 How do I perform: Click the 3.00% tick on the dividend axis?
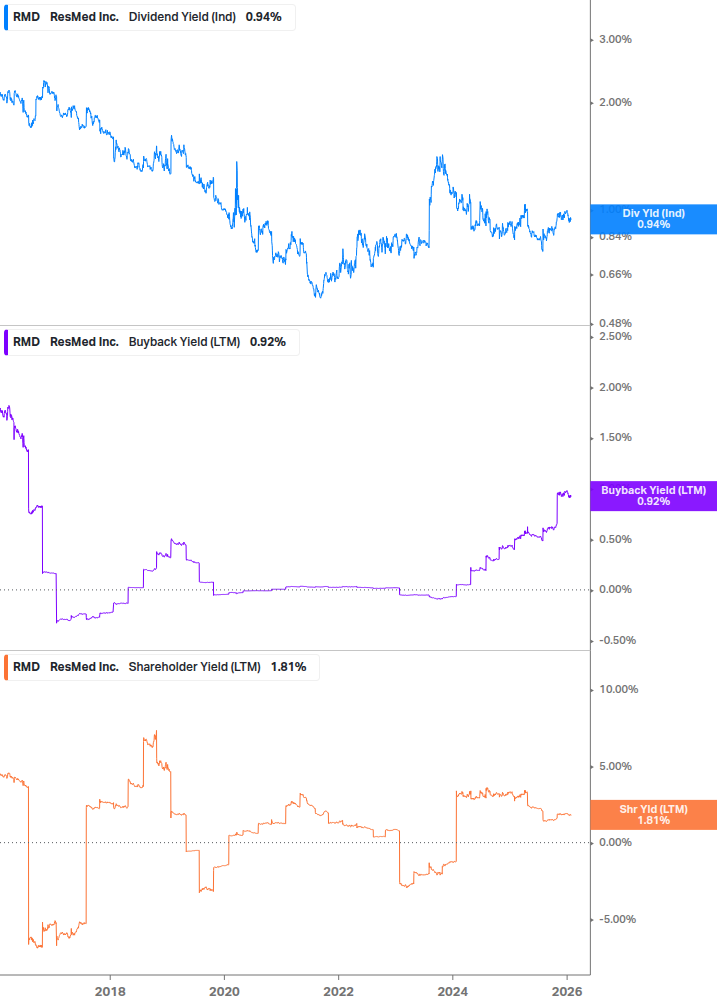click(x=615, y=39)
